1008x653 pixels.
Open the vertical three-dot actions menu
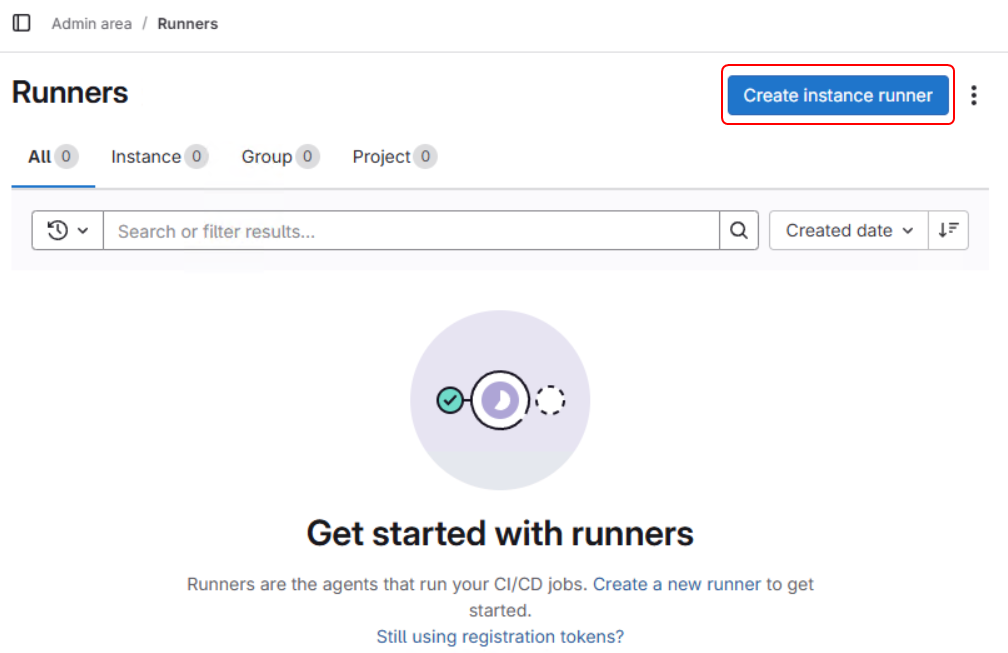click(974, 96)
